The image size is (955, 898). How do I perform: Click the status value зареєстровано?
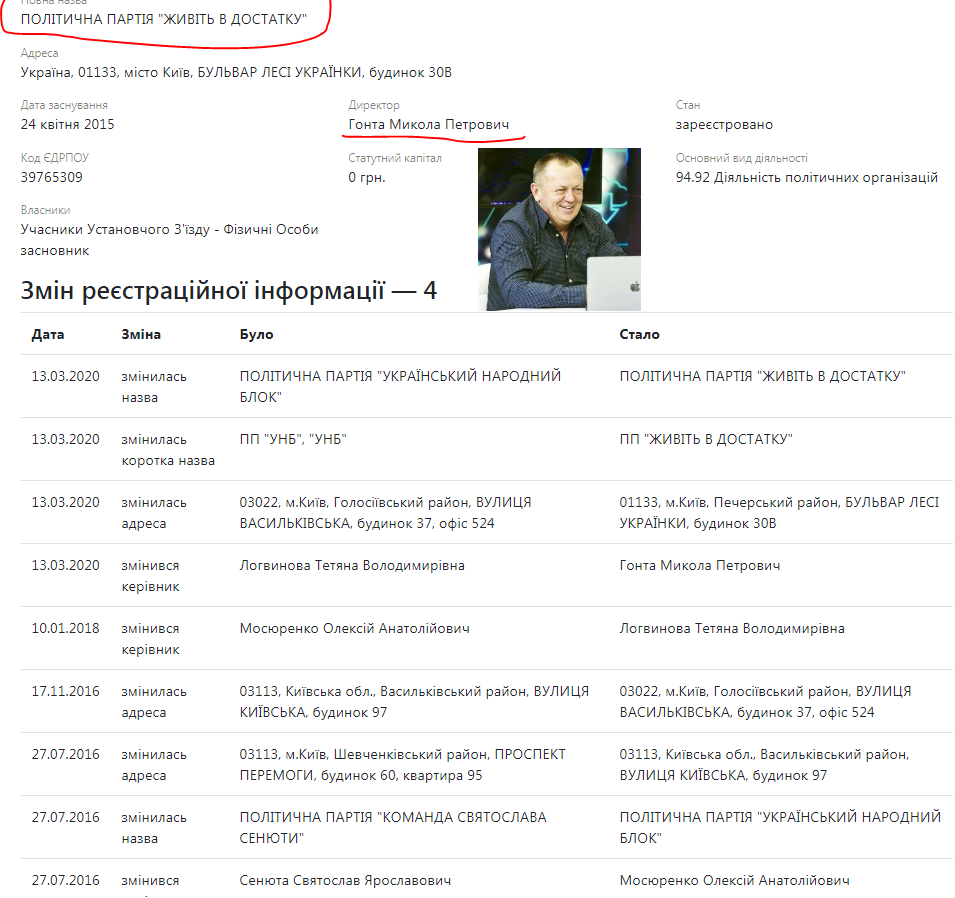(724, 124)
